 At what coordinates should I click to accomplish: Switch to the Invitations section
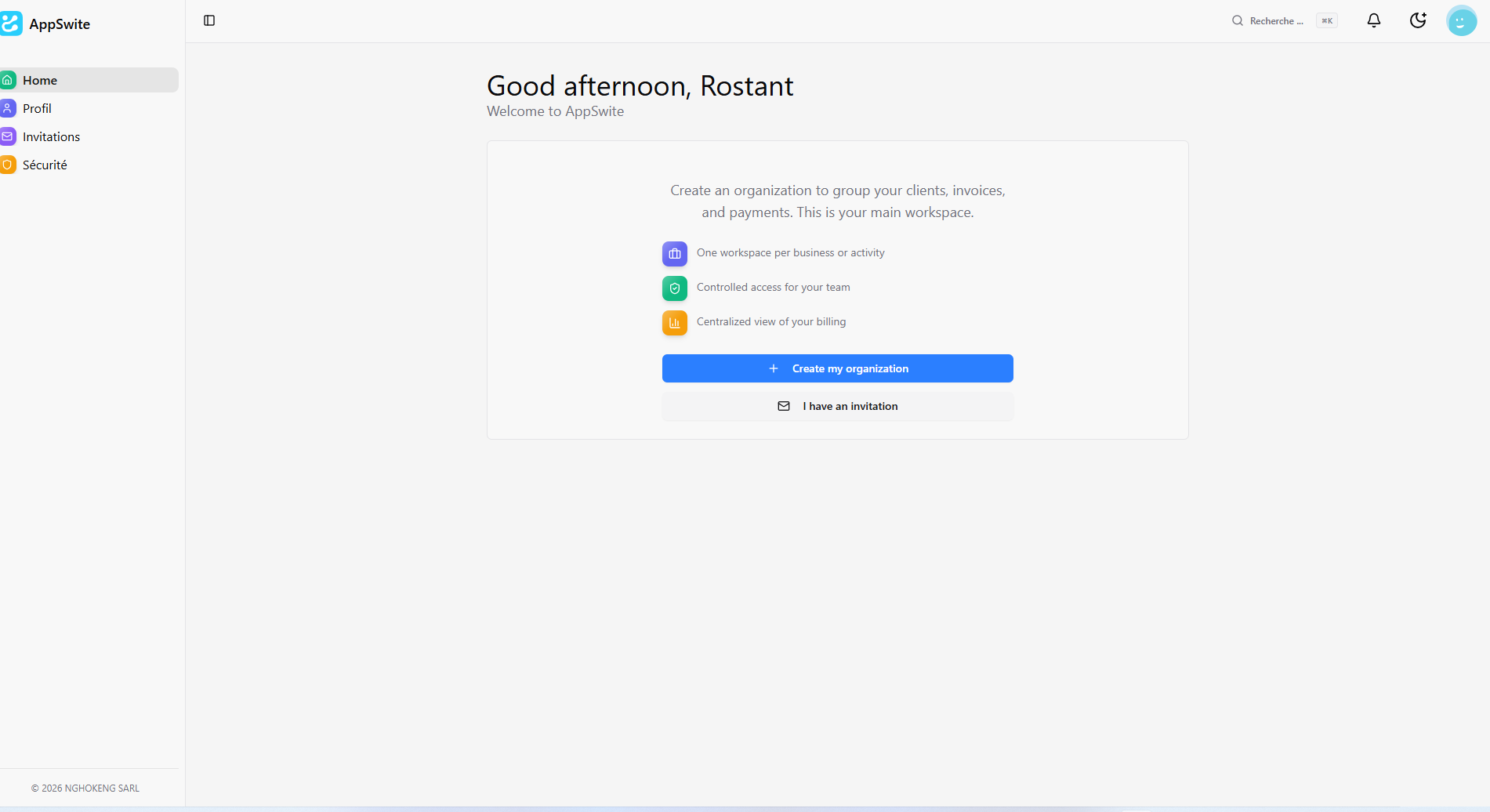(52, 136)
